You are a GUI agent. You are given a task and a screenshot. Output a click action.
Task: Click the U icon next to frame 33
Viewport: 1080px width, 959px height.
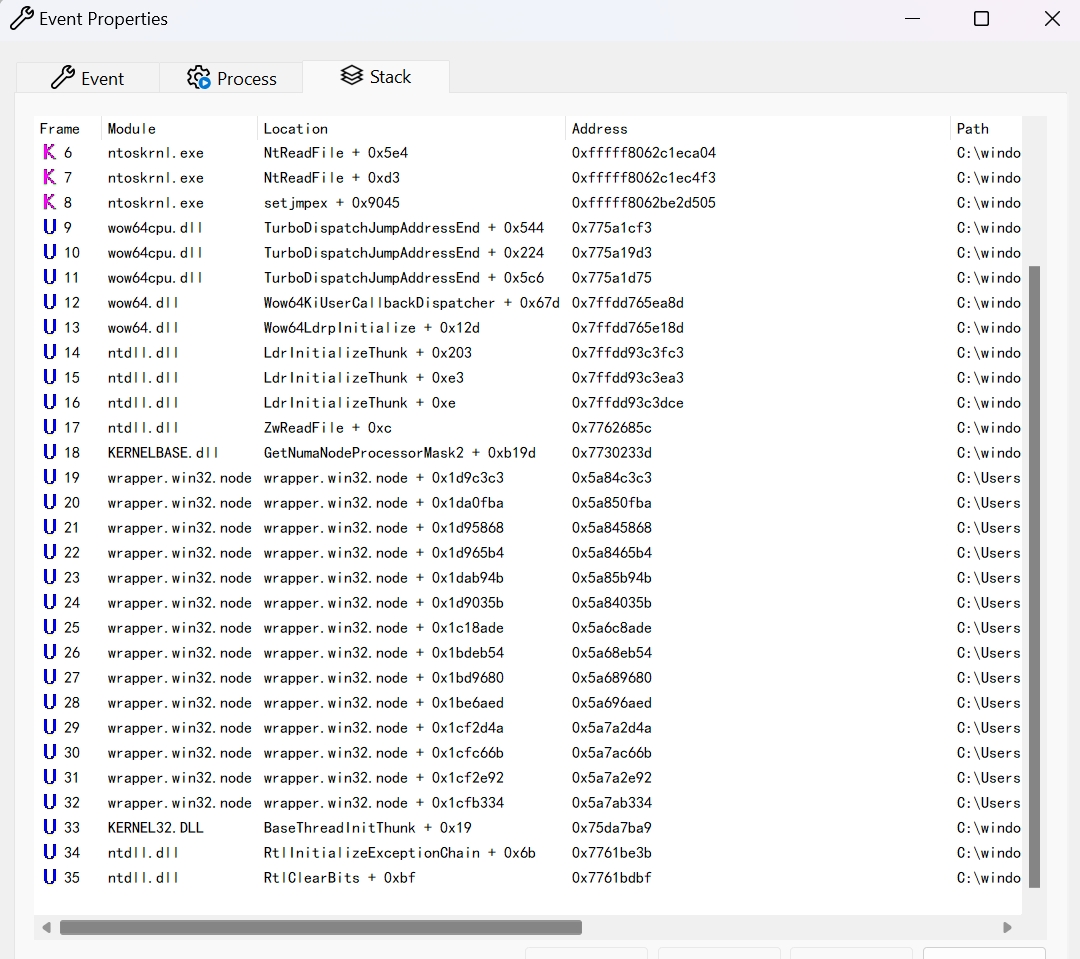49,828
